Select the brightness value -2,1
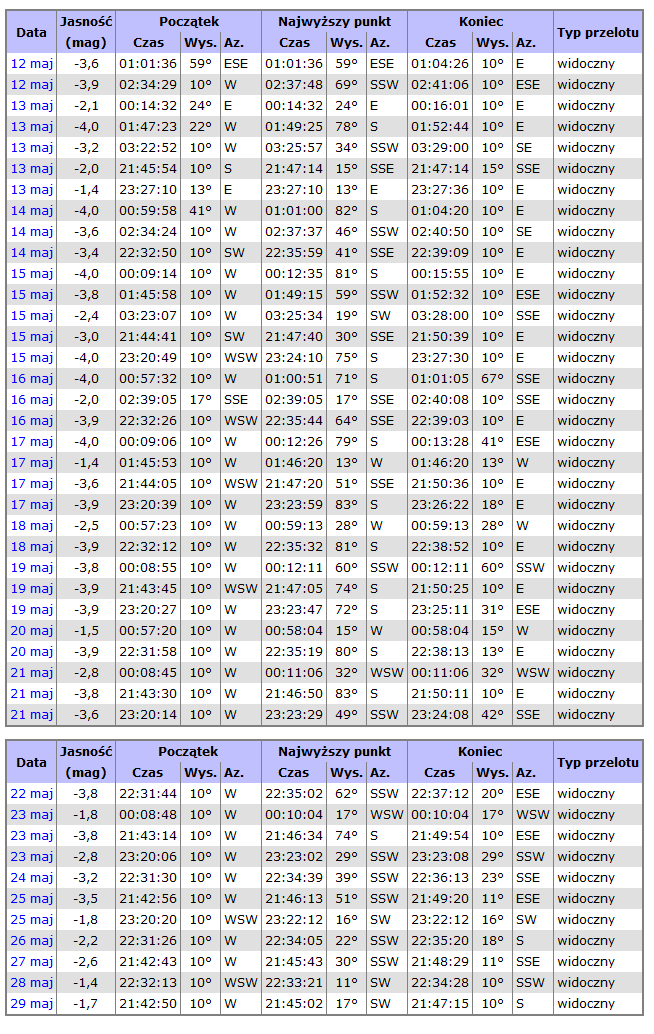This screenshot has width=654, height=1034. (x=86, y=106)
